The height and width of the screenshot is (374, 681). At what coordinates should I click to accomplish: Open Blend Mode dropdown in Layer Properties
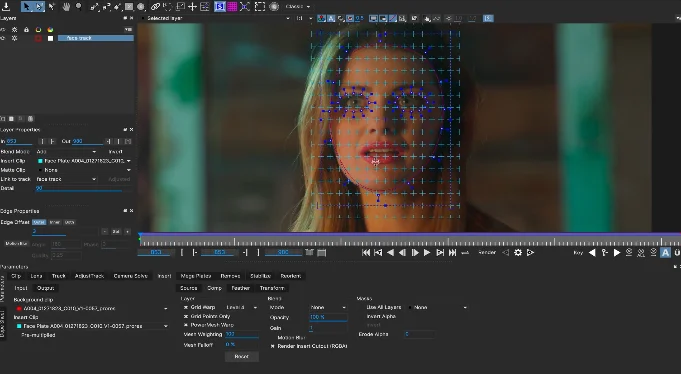click(66, 152)
